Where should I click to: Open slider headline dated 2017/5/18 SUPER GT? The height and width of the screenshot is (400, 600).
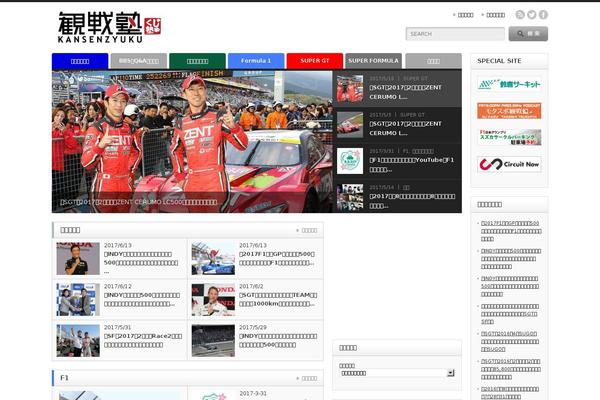tap(406, 92)
